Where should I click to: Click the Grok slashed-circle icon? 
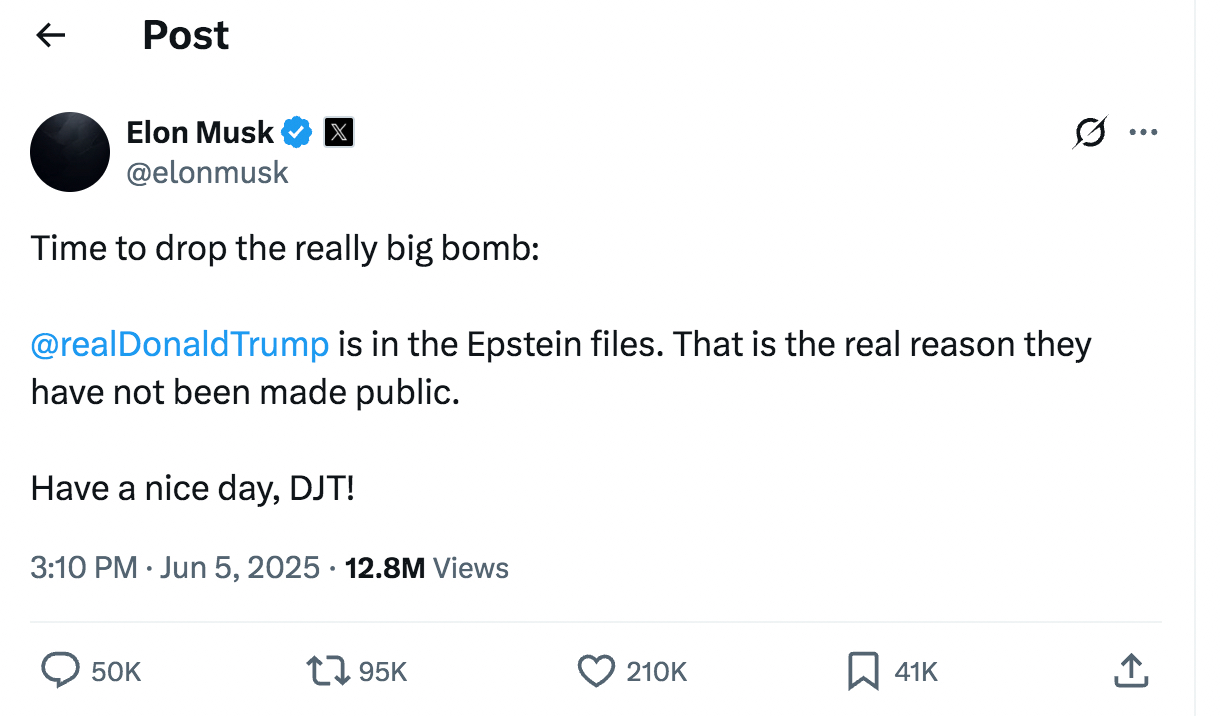click(x=1091, y=132)
